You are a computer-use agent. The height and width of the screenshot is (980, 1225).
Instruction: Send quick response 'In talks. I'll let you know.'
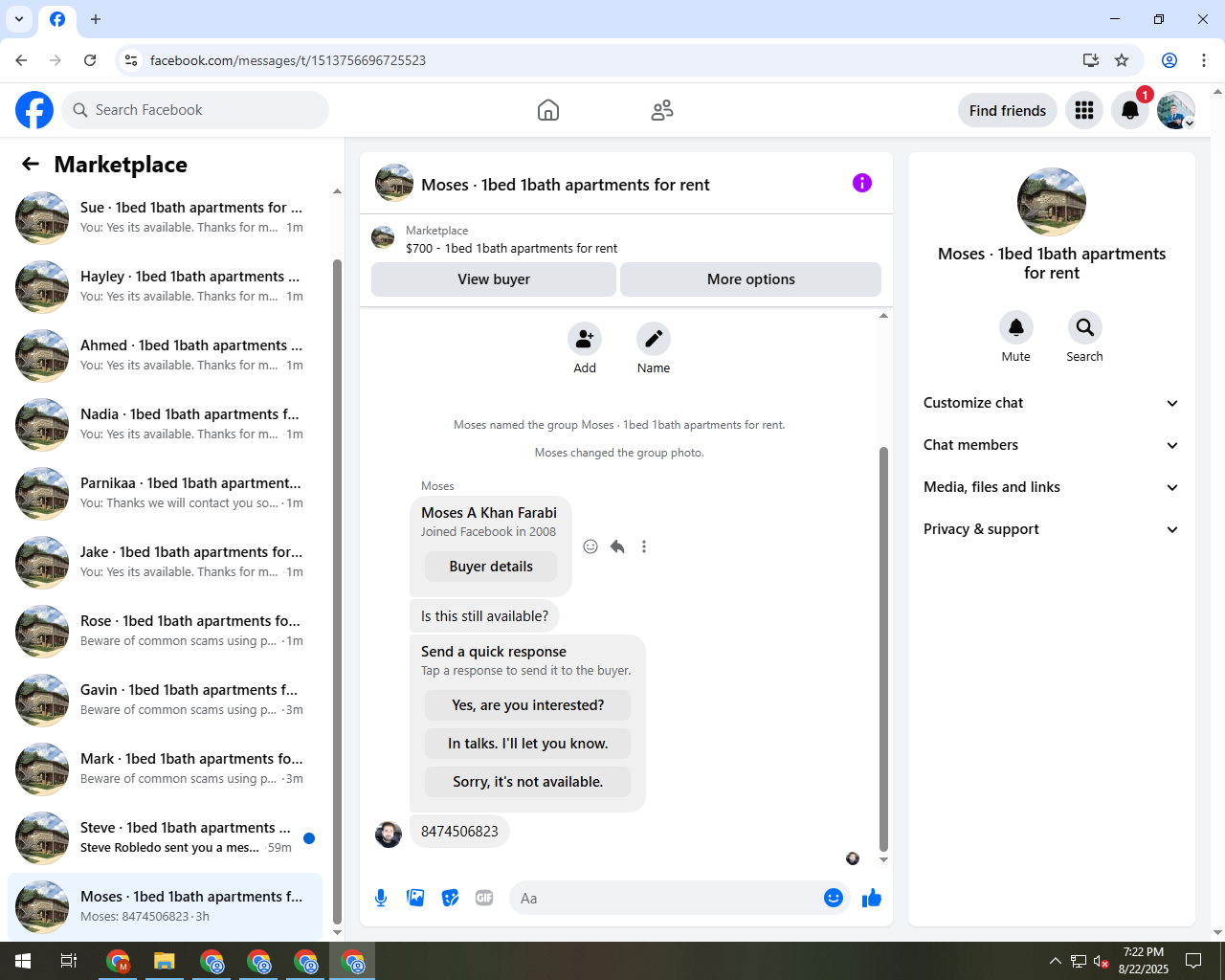coord(528,744)
